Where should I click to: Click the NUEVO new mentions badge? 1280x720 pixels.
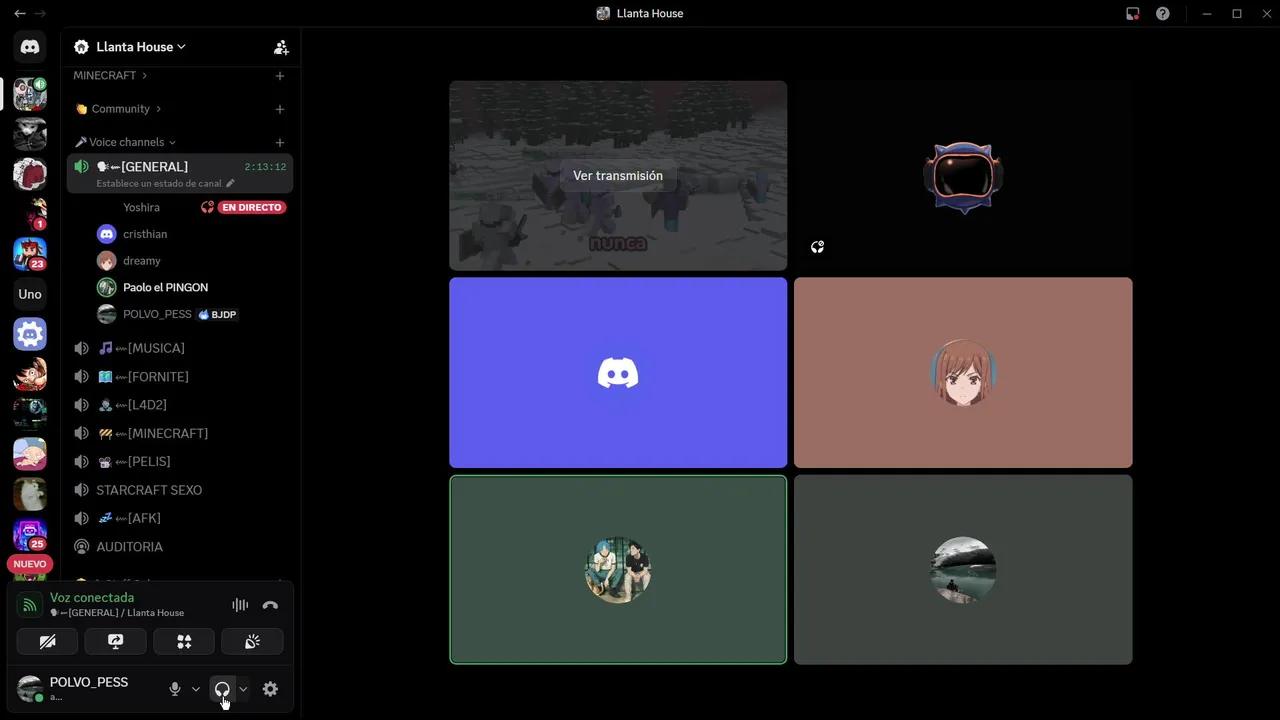30,564
